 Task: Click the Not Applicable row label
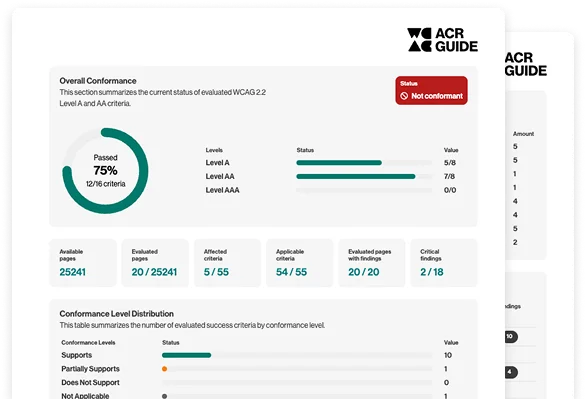(85, 396)
